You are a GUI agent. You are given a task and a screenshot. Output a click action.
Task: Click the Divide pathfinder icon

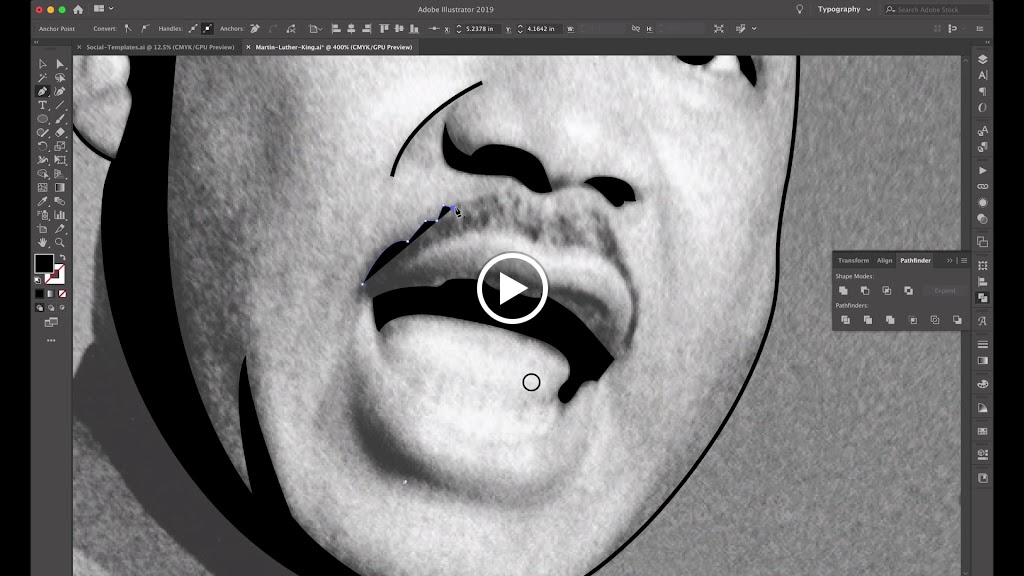point(846,320)
